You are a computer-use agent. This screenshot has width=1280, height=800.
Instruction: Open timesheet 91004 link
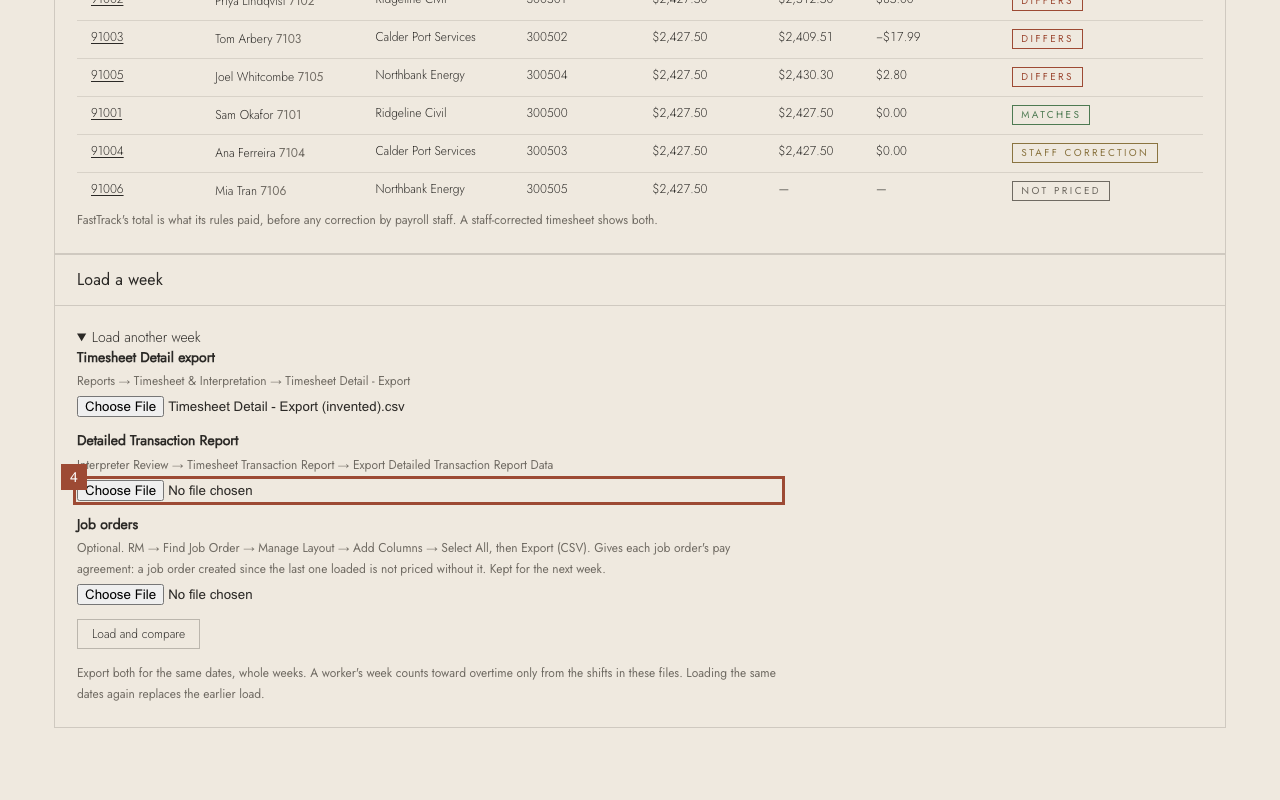107,151
